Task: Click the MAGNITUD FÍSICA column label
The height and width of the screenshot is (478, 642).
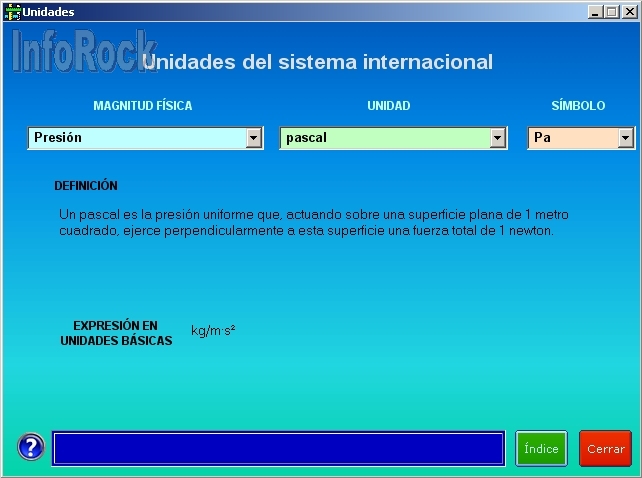Action: [x=143, y=106]
